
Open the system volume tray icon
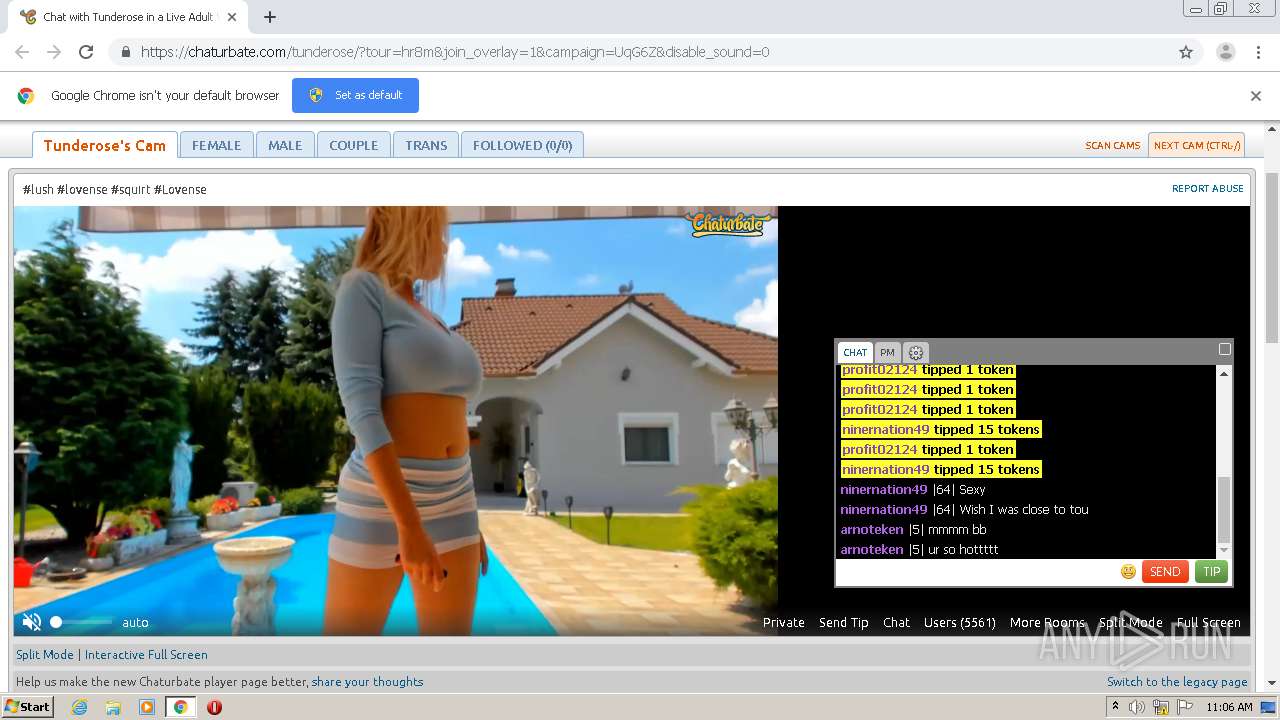tap(1137, 707)
